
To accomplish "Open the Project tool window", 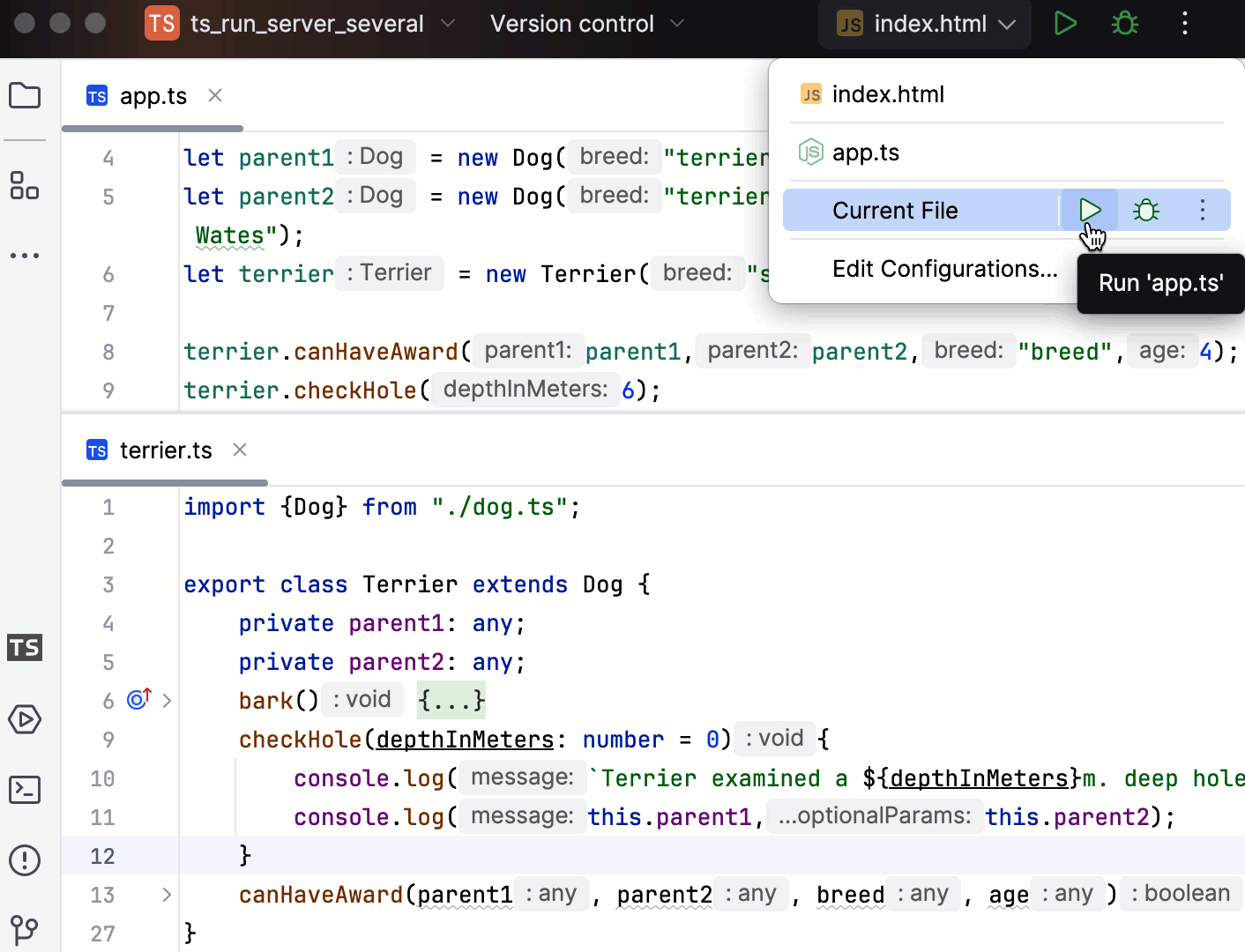I will pos(25,95).
